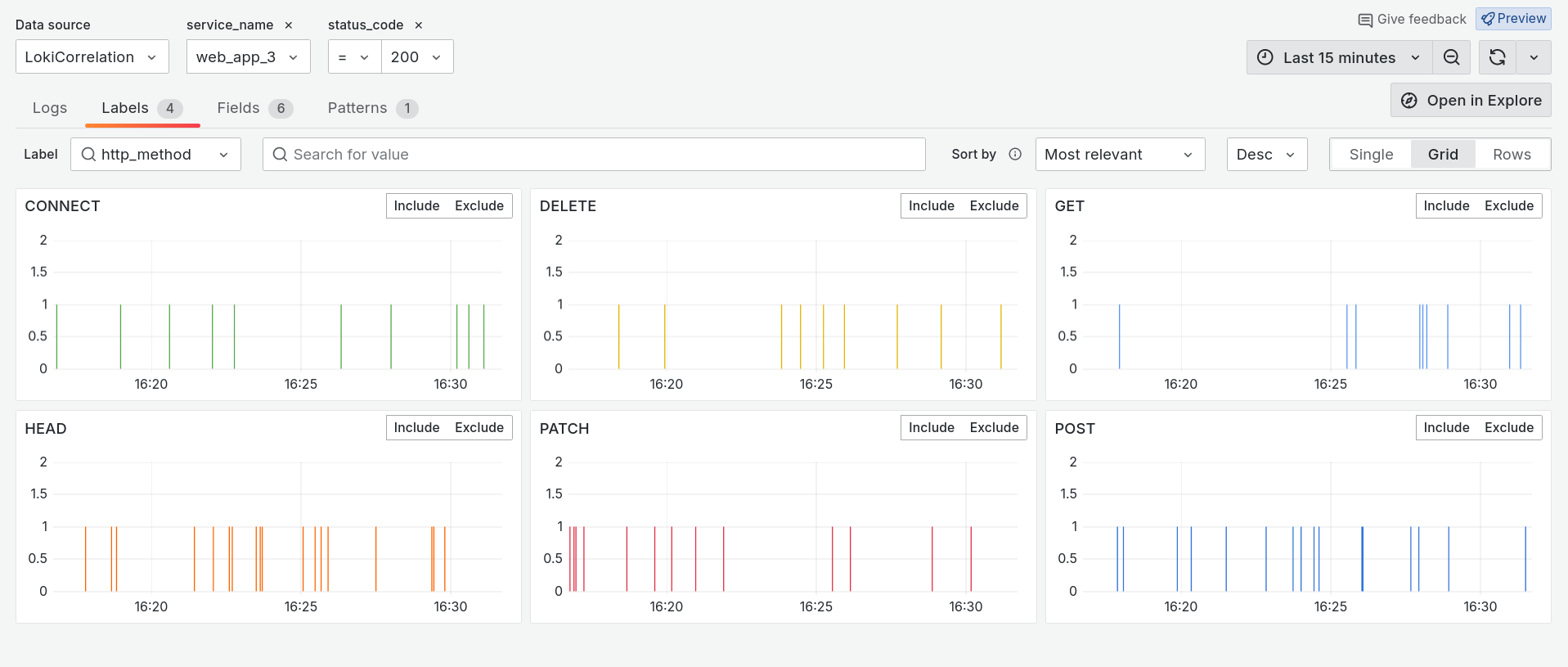Remove the service_name filter with its x icon
The height and width of the screenshot is (667, 1568).
(x=289, y=25)
